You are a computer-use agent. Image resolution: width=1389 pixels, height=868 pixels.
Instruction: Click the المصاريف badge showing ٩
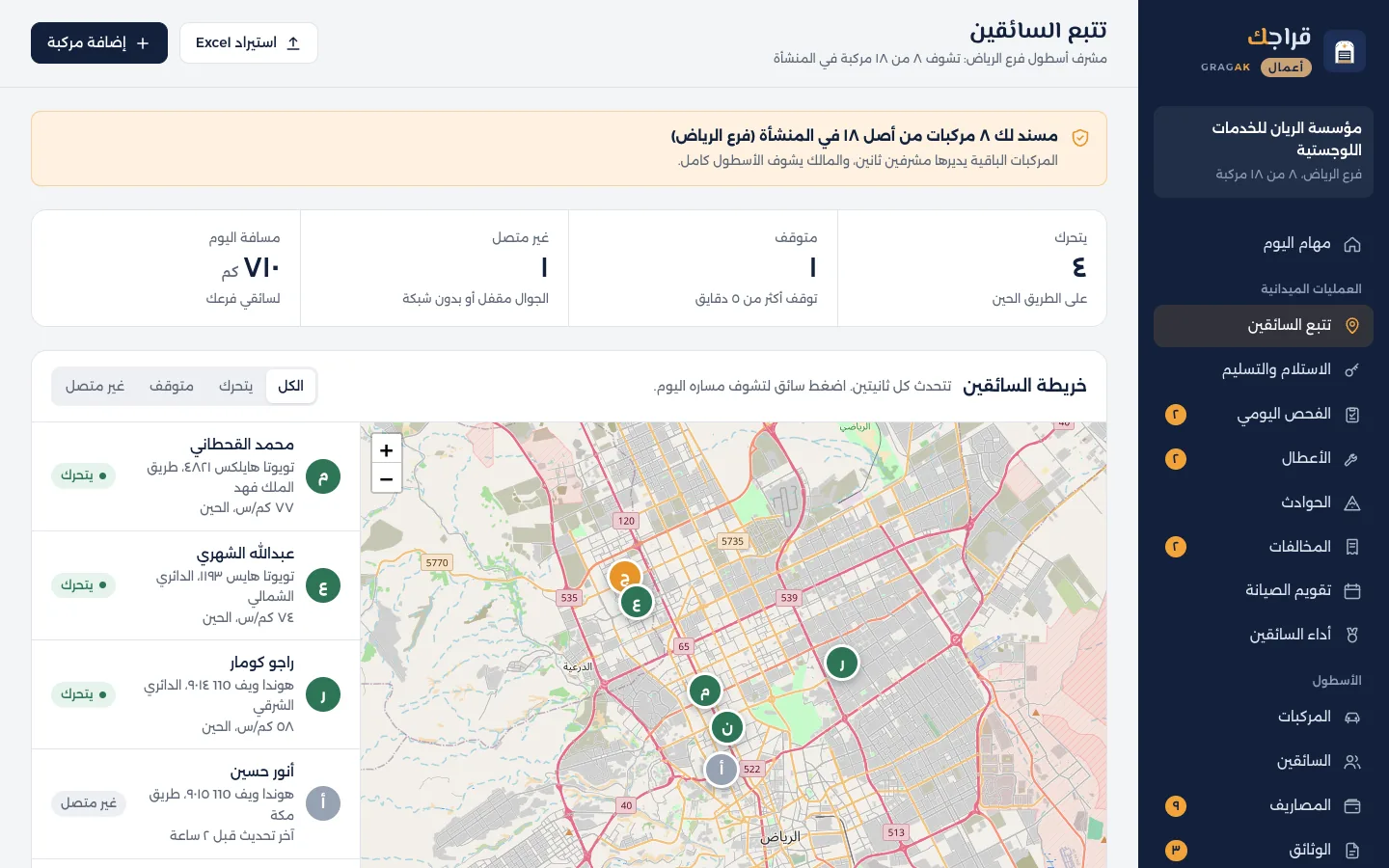(x=1176, y=806)
